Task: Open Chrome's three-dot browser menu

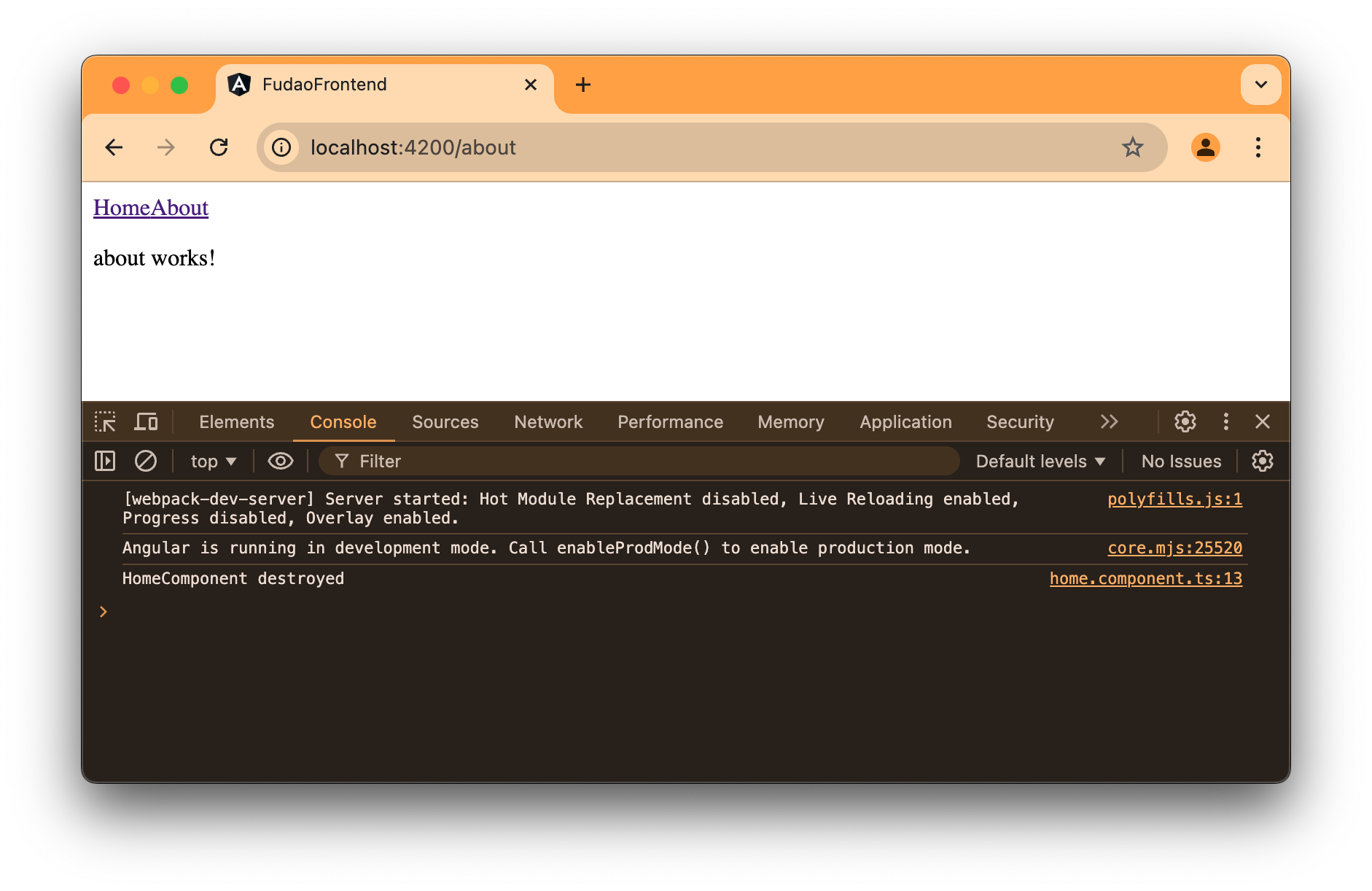Action: pyautogui.click(x=1258, y=147)
